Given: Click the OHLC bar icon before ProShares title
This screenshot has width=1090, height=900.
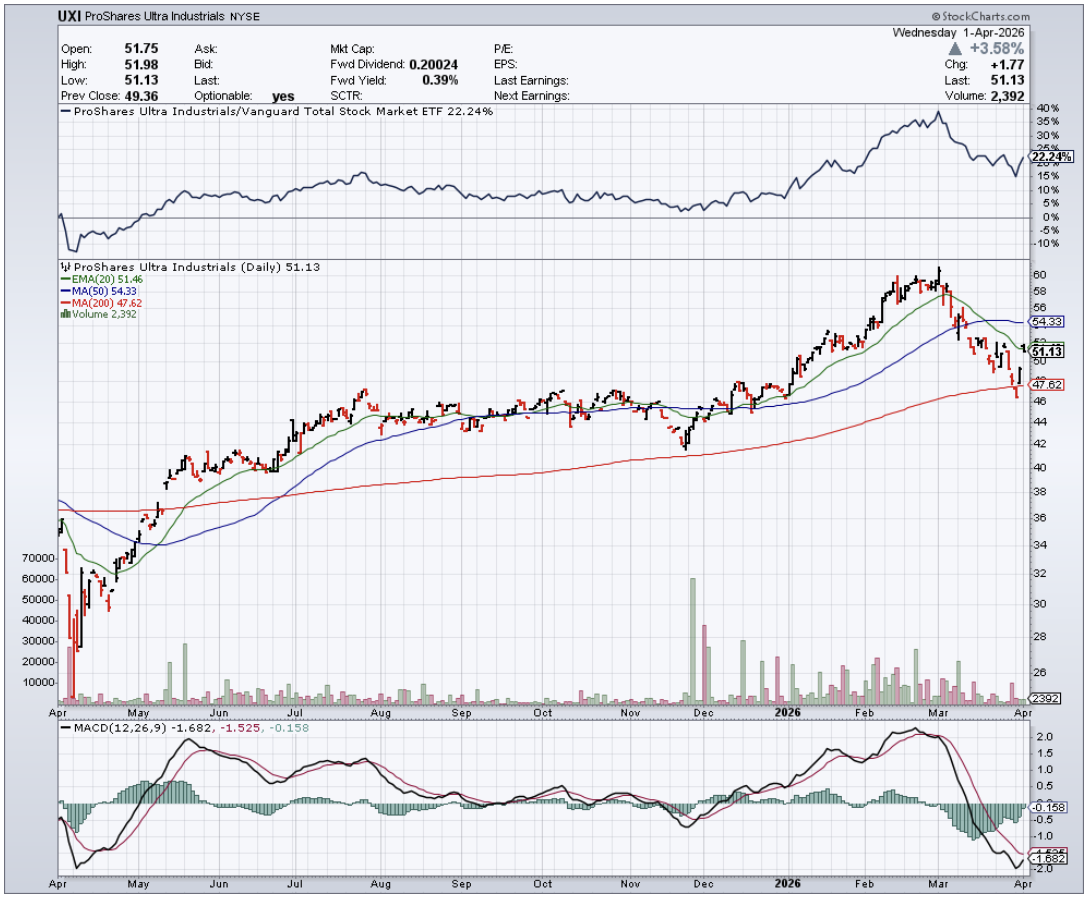Looking at the screenshot, I should coord(66,267).
